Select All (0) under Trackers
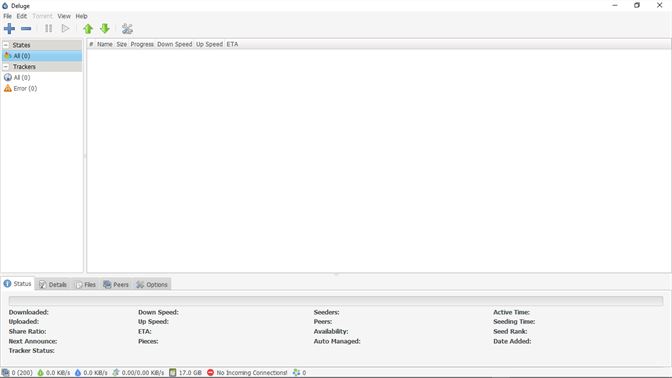 pos(42,78)
